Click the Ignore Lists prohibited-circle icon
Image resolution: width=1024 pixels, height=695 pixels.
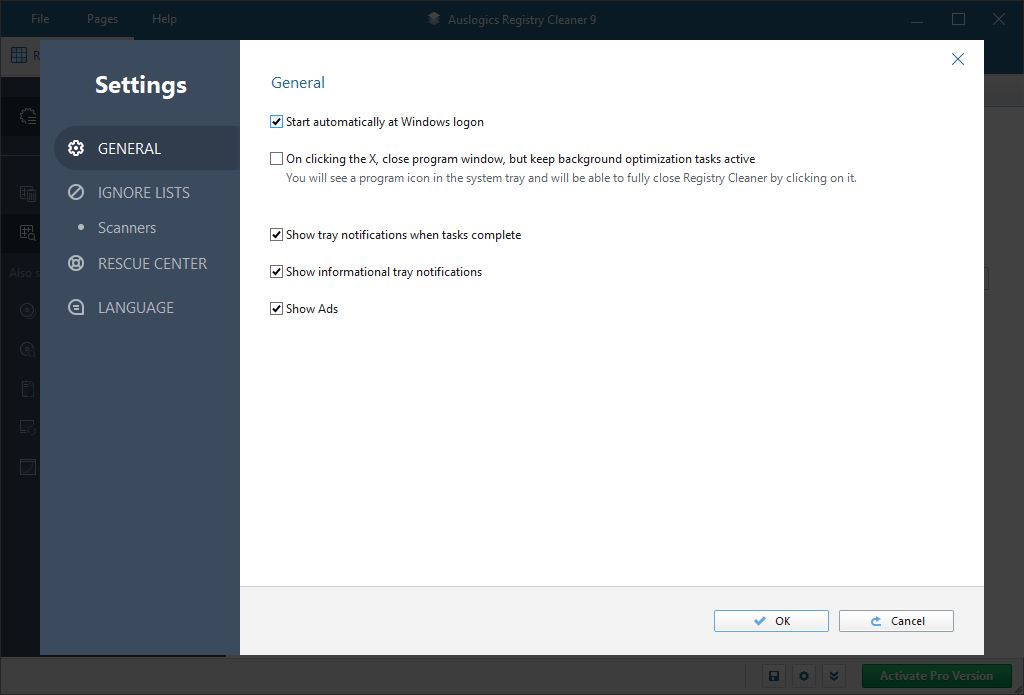click(x=76, y=192)
